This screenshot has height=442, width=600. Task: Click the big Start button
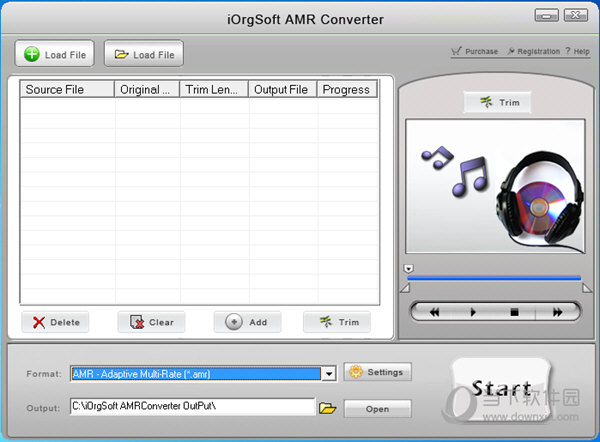(501, 389)
